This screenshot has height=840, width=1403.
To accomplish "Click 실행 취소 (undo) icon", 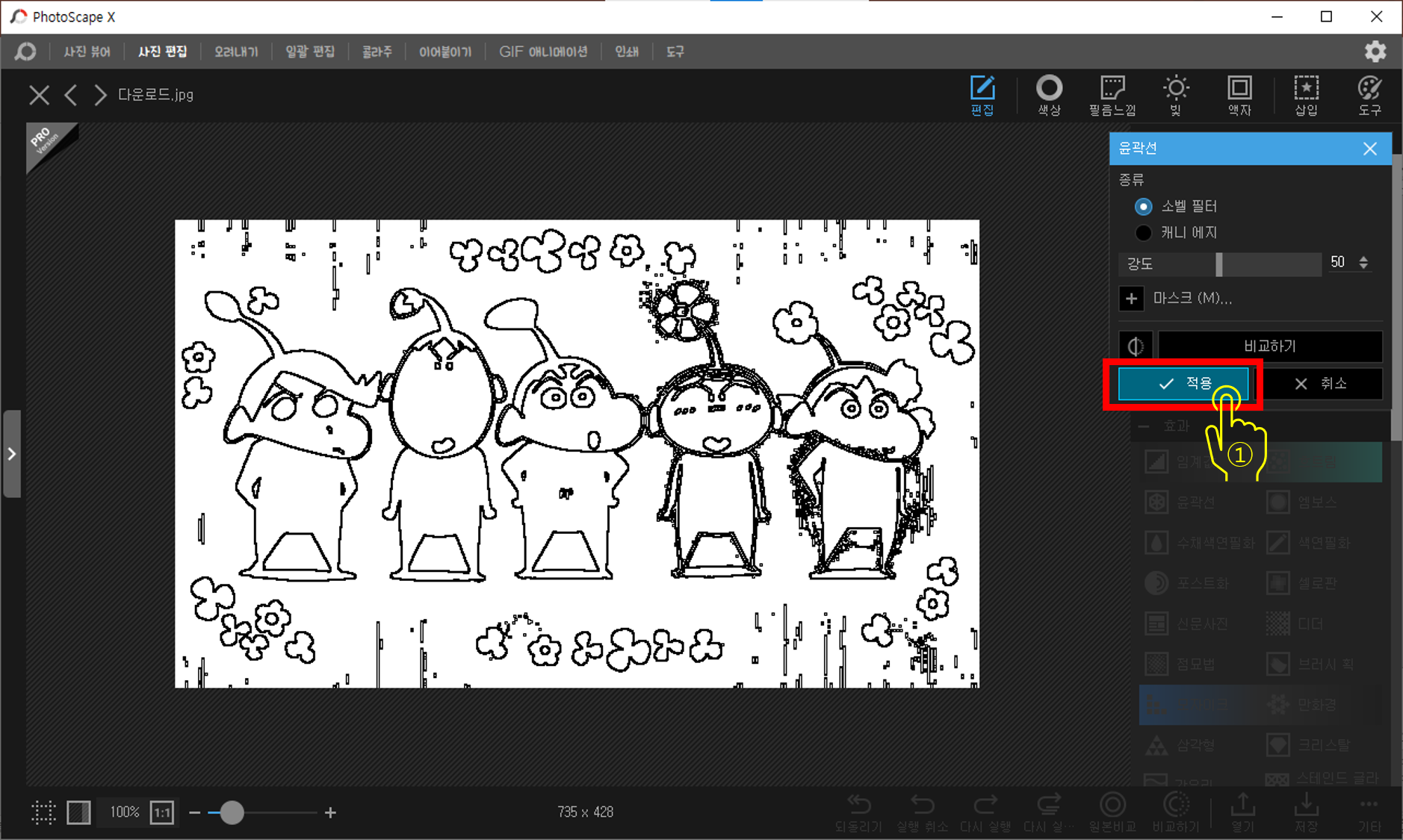I will (x=922, y=812).
